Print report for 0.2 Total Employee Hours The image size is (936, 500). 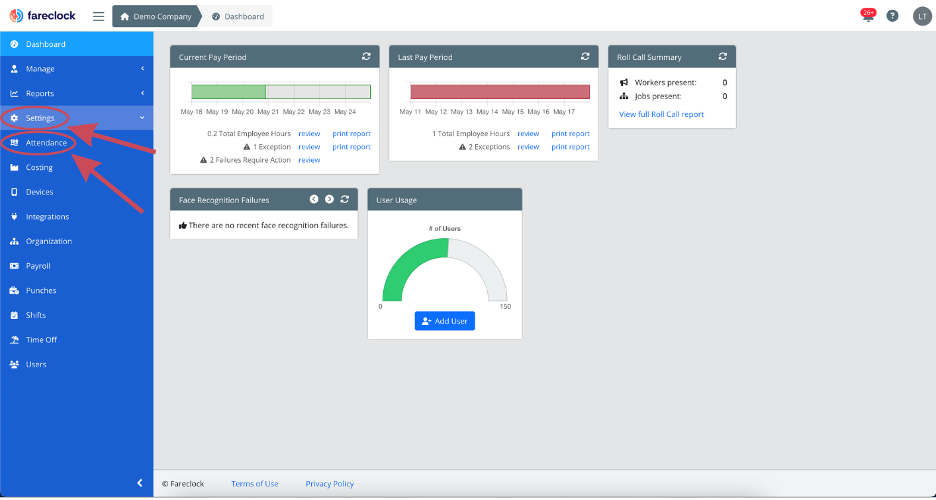[352, 134]
